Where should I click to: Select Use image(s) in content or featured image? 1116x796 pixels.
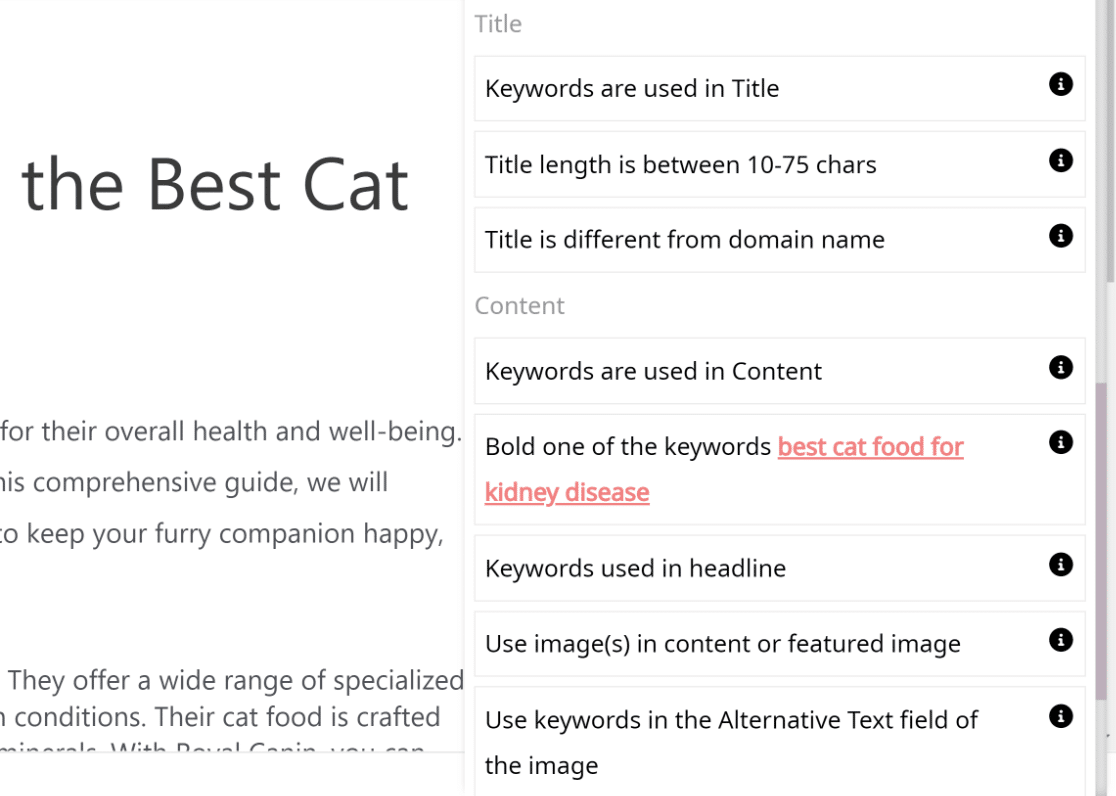(x=779, y=644)
